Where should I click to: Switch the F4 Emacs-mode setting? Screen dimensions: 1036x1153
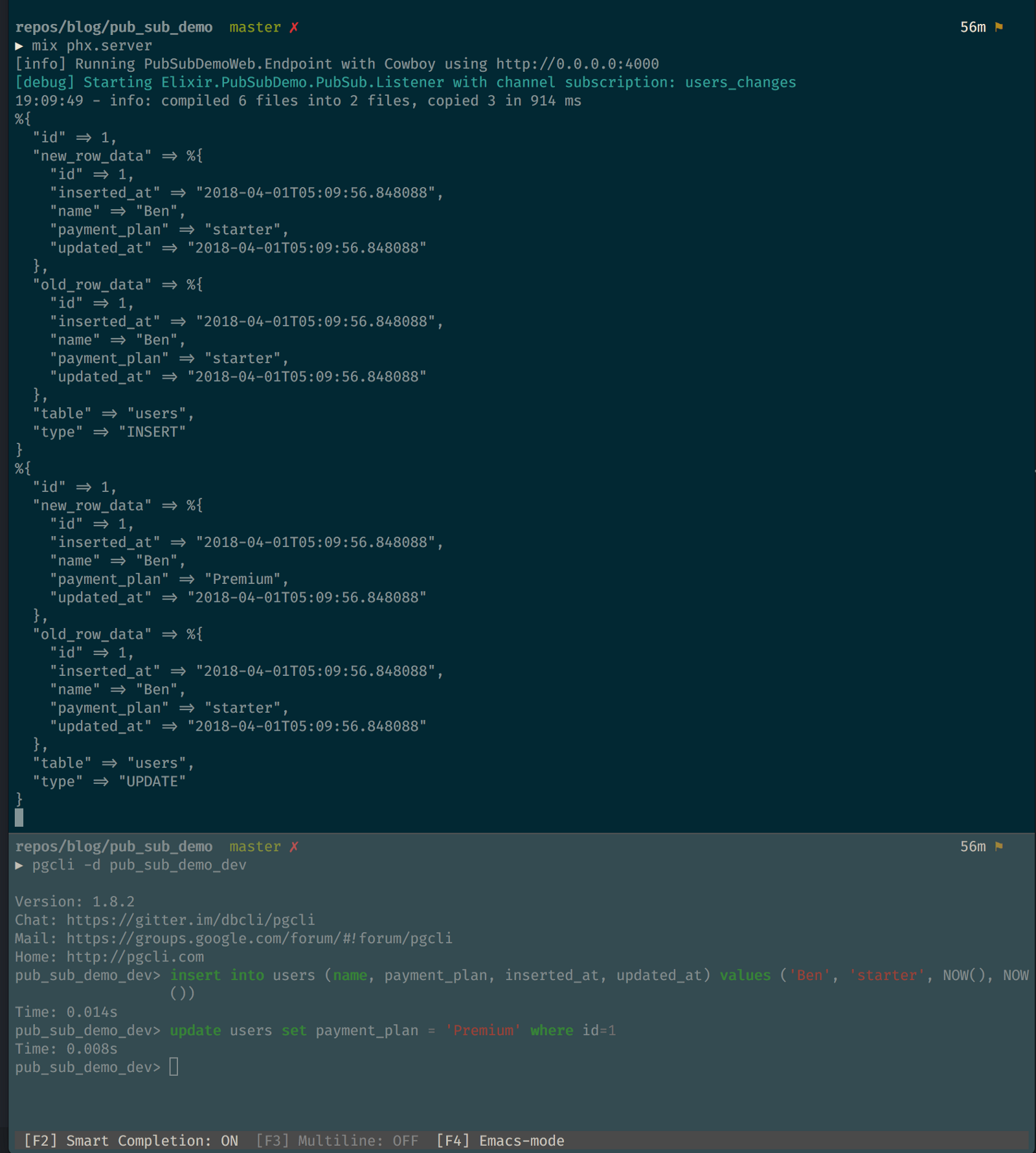click(500, 1141)
